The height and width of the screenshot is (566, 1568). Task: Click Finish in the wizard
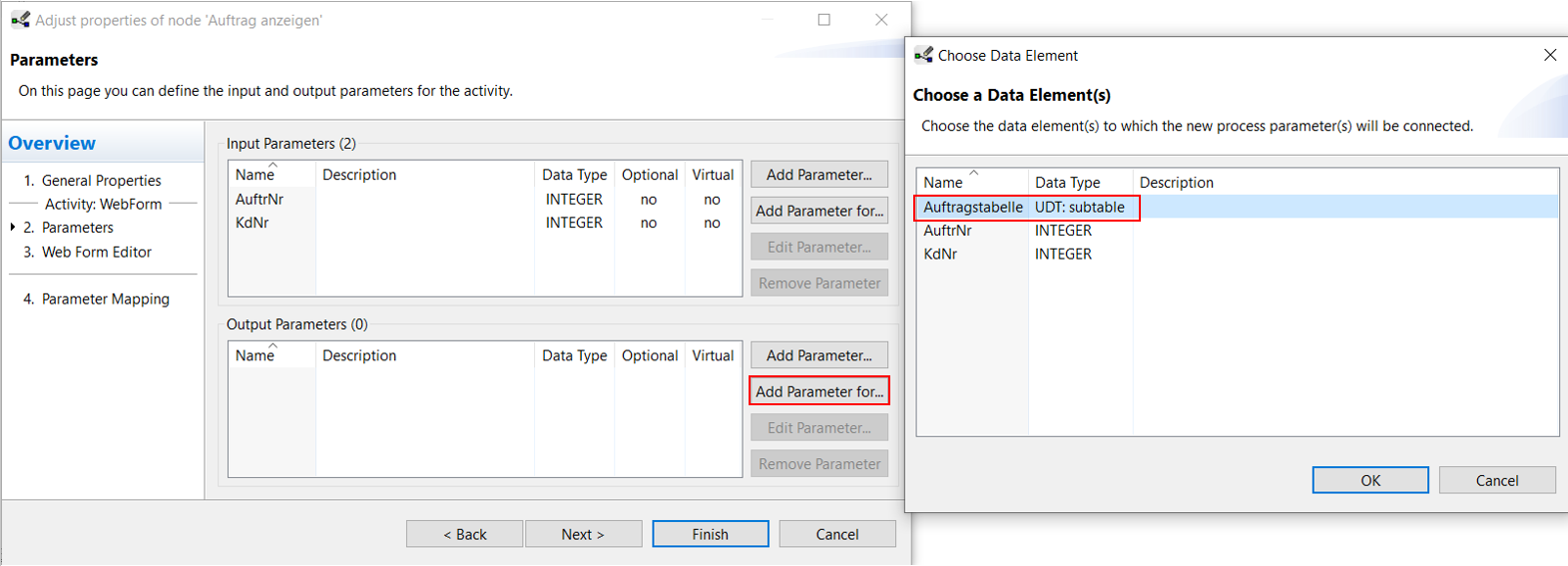(711, 534)
